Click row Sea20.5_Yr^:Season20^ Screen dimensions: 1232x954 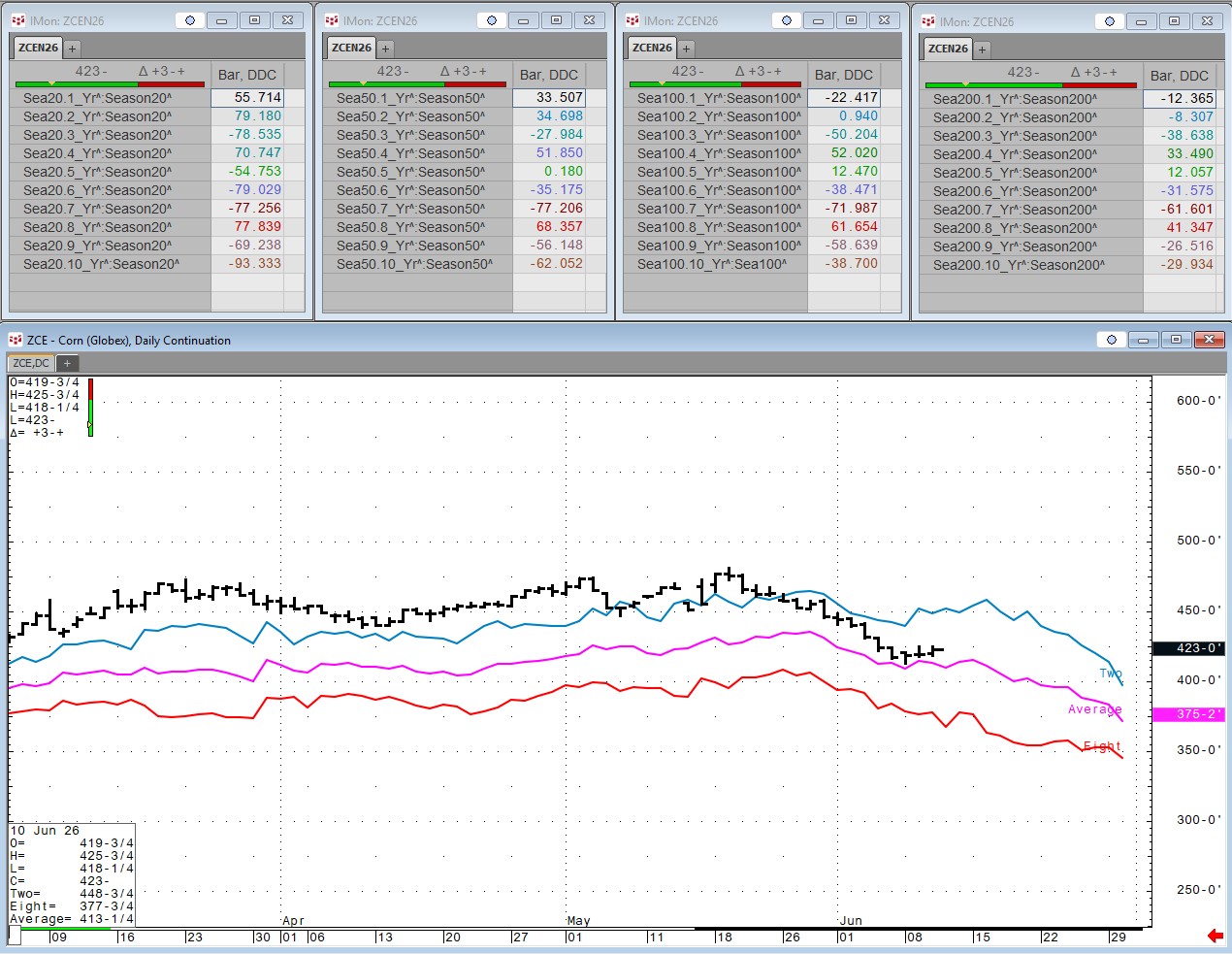tap(111, 172)
